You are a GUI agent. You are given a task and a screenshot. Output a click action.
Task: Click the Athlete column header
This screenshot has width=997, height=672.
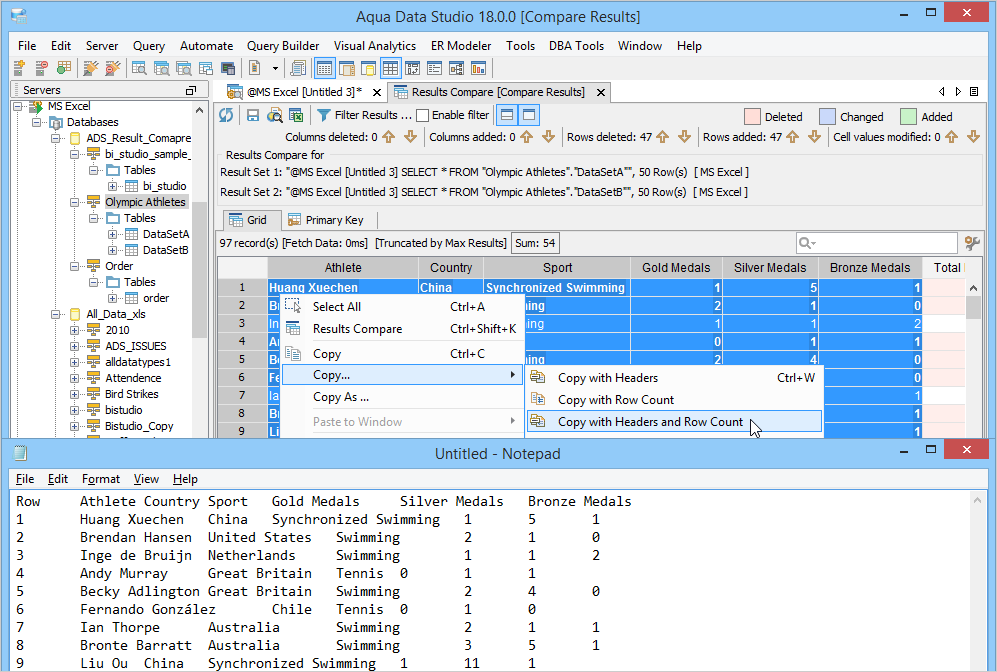[x=343, y=267]
